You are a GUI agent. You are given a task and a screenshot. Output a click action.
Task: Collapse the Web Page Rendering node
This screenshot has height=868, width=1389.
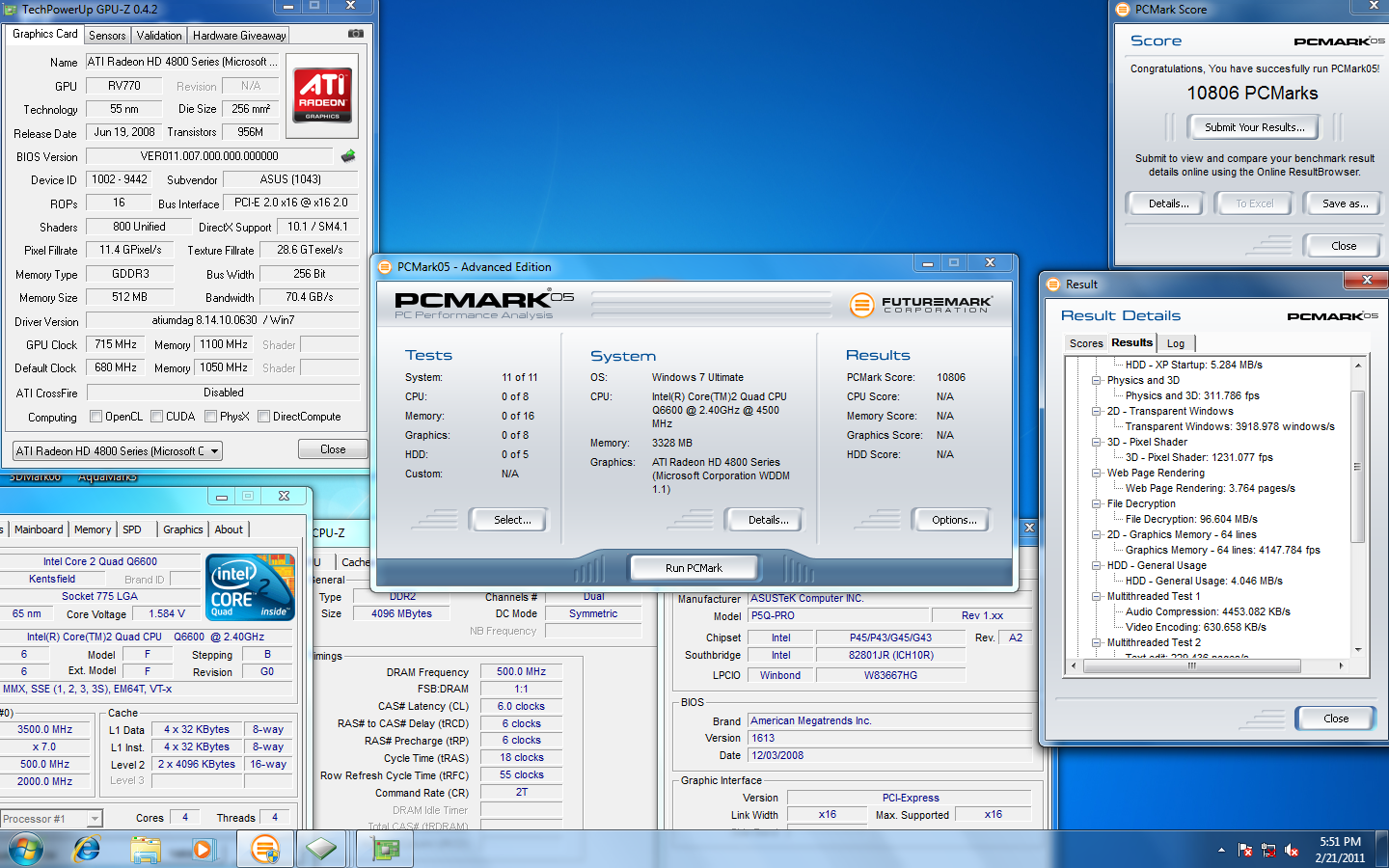pyautogui.click(x=1097, y=473)
